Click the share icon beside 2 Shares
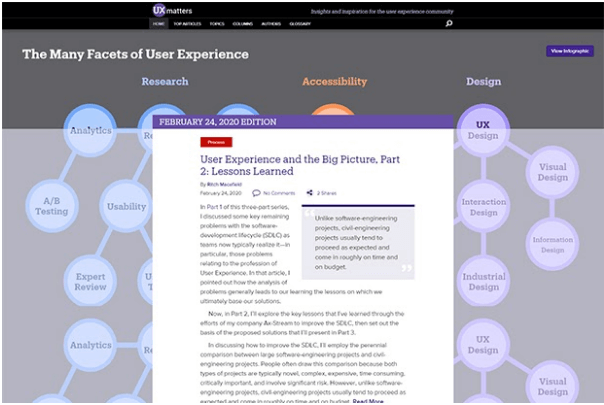 click(309, 192)
